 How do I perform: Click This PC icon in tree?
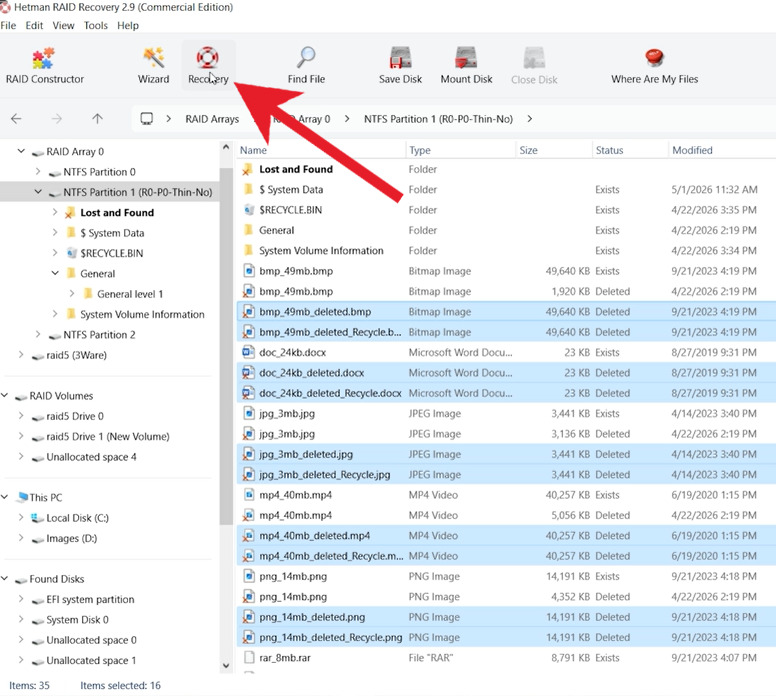click(22, 497)
